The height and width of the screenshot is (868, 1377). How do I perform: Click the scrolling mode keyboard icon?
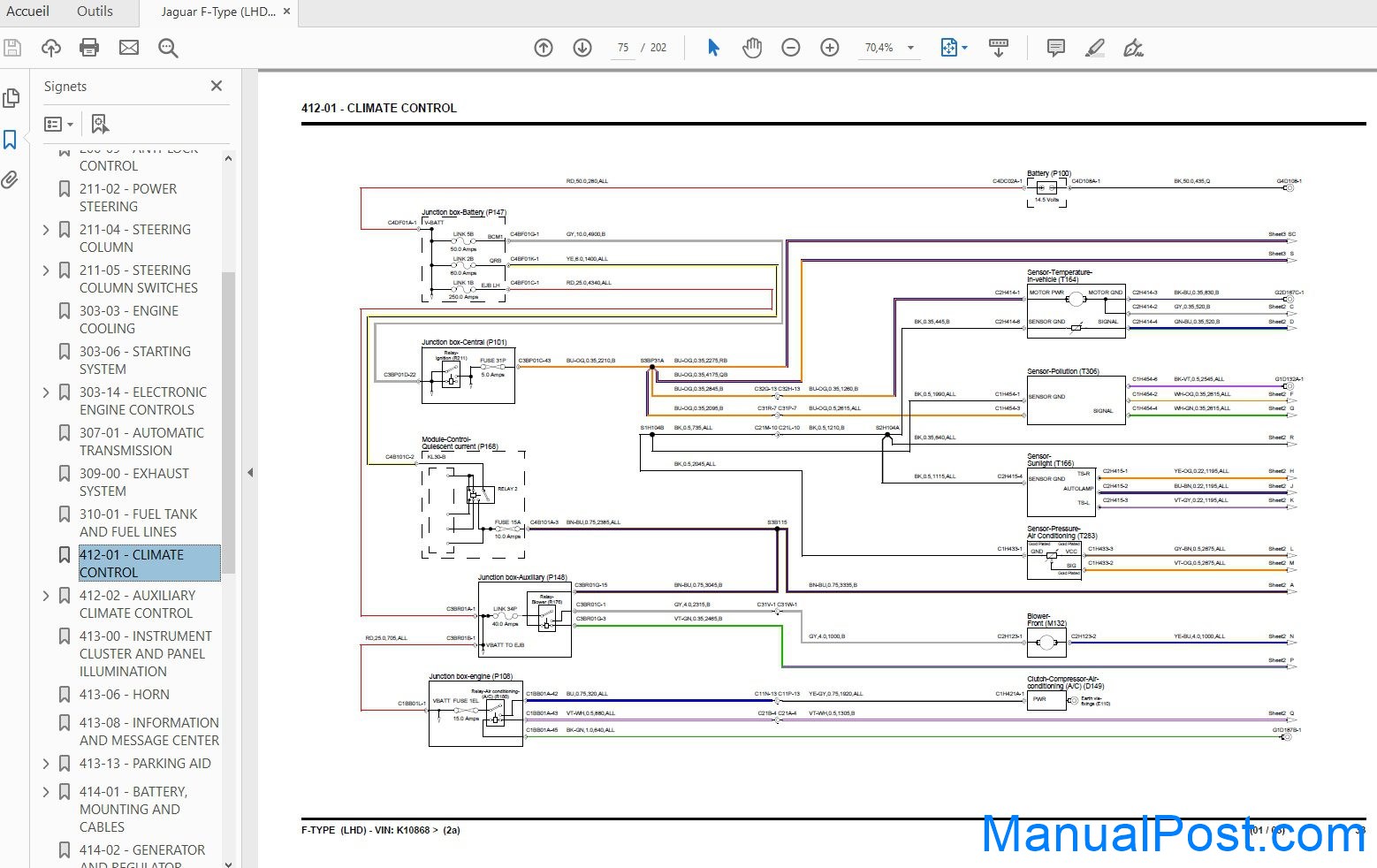point(999,48)
